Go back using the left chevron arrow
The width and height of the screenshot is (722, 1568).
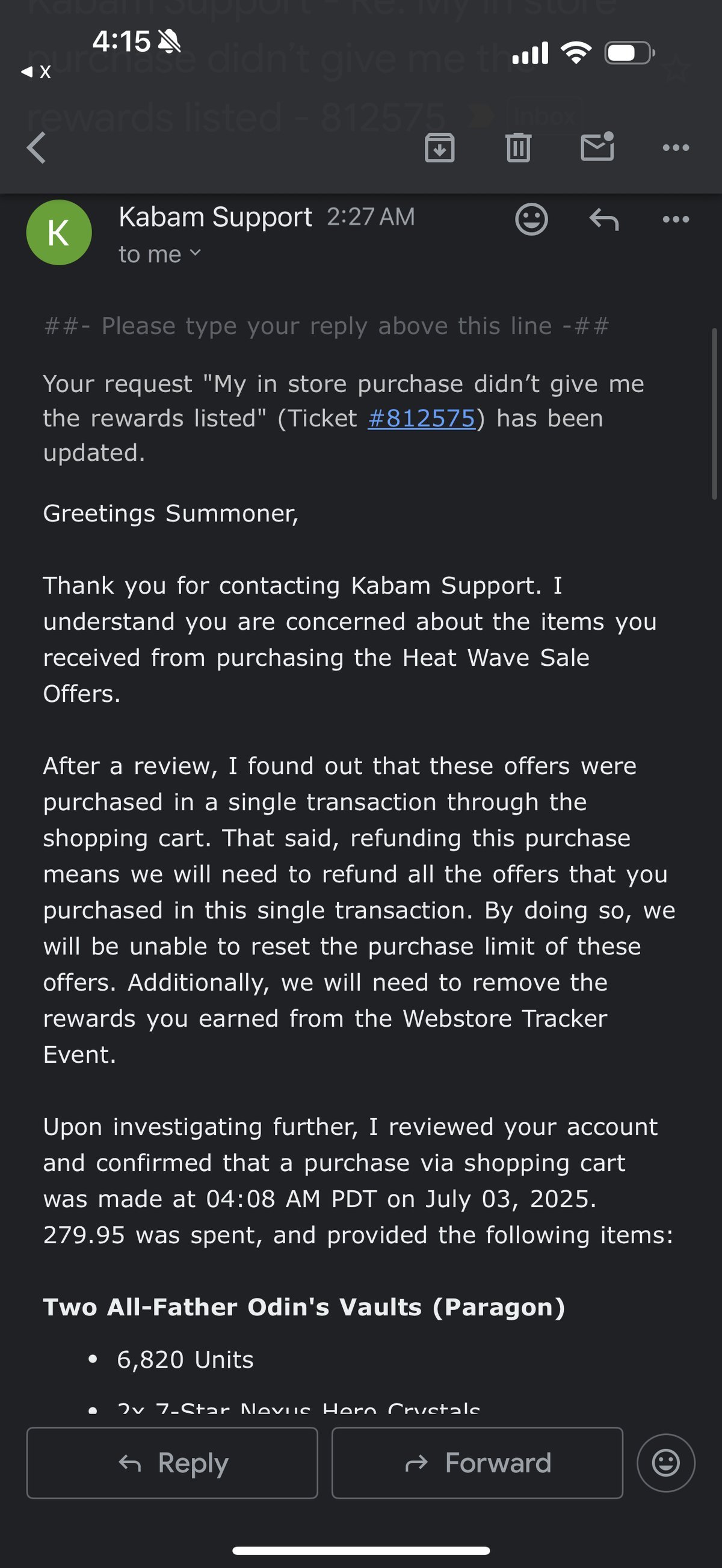[x=37, y=148]
